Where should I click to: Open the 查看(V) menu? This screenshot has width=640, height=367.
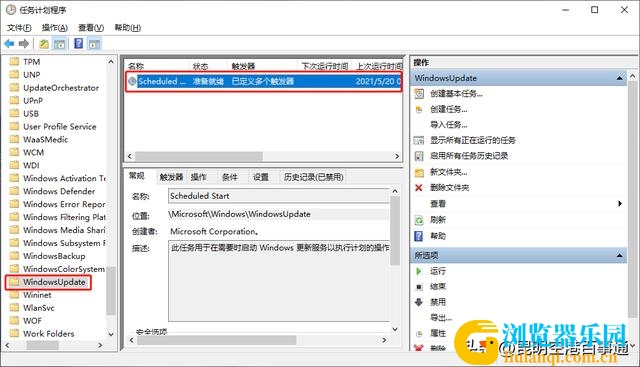[91, 27]
